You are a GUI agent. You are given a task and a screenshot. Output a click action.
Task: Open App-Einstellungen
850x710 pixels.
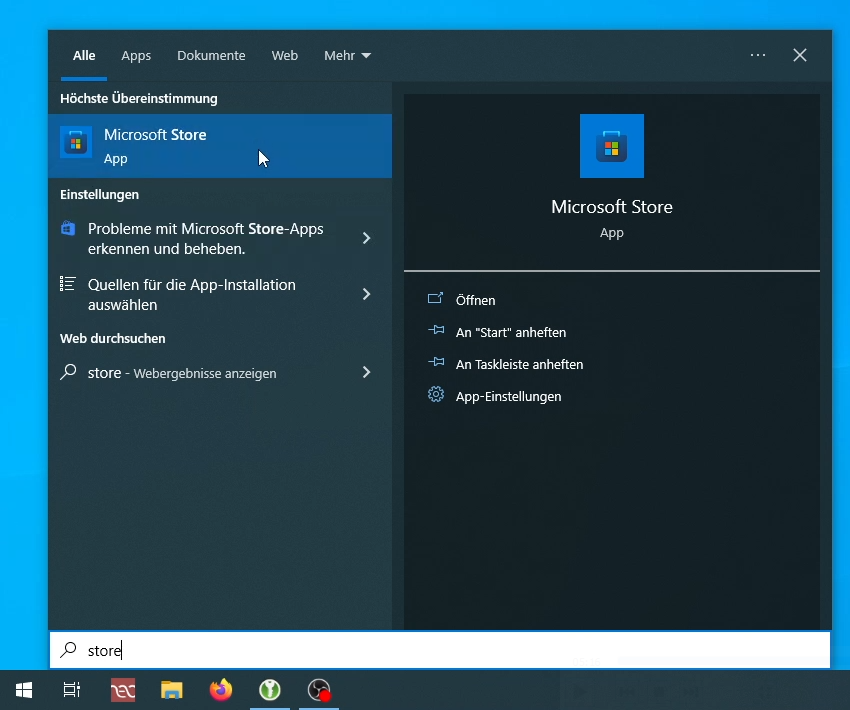[x=508, y=396]
